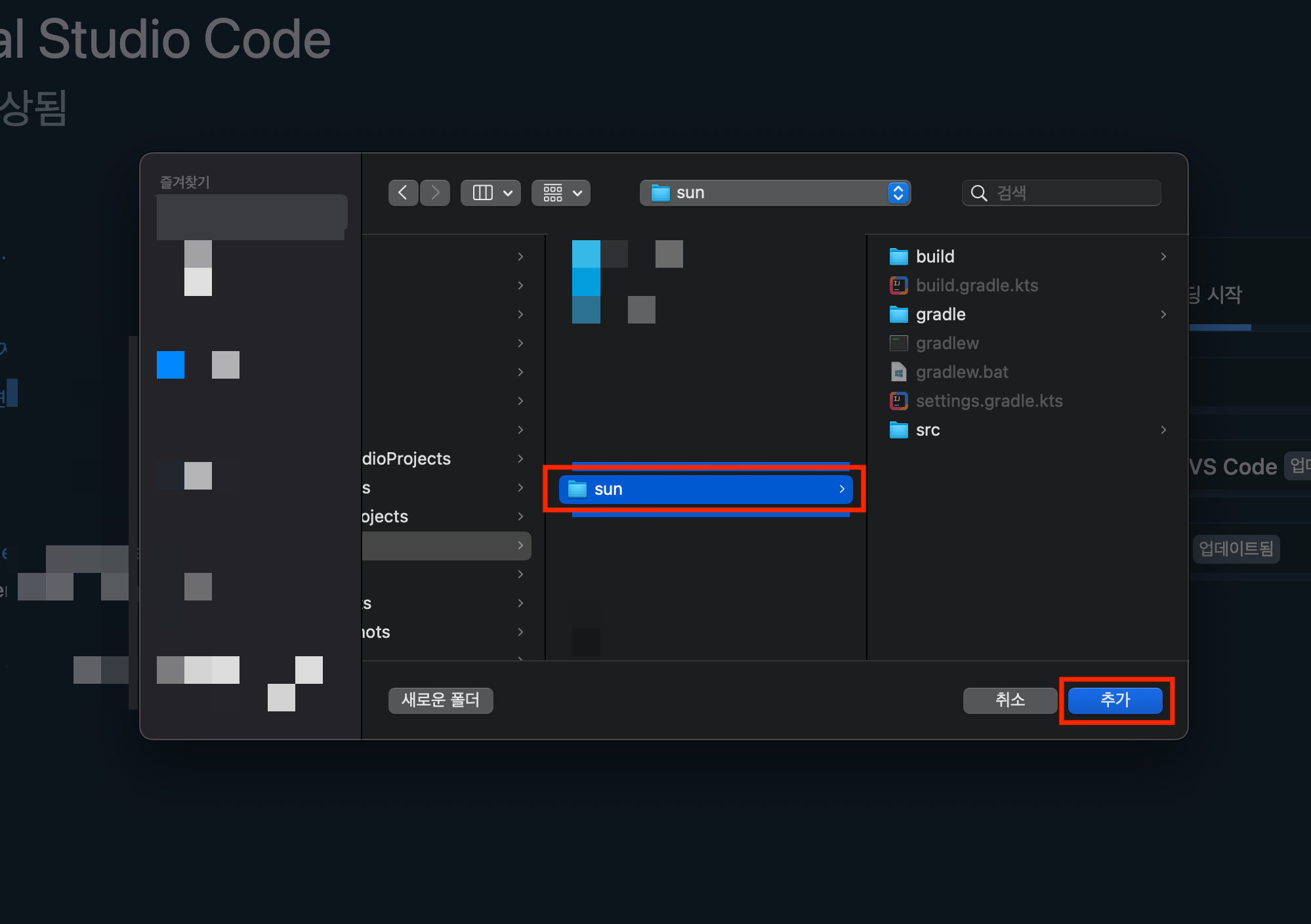Click the search magnifier icon
1311x924 pixels.
978,193
